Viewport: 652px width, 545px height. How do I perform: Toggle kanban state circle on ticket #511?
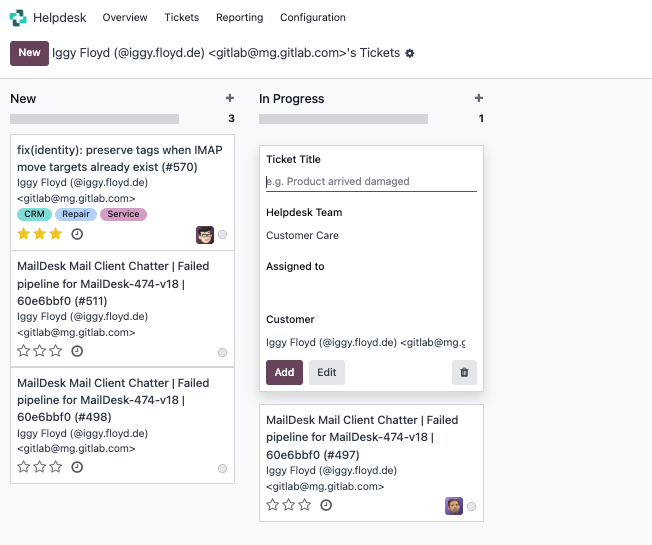coord(222,353)
